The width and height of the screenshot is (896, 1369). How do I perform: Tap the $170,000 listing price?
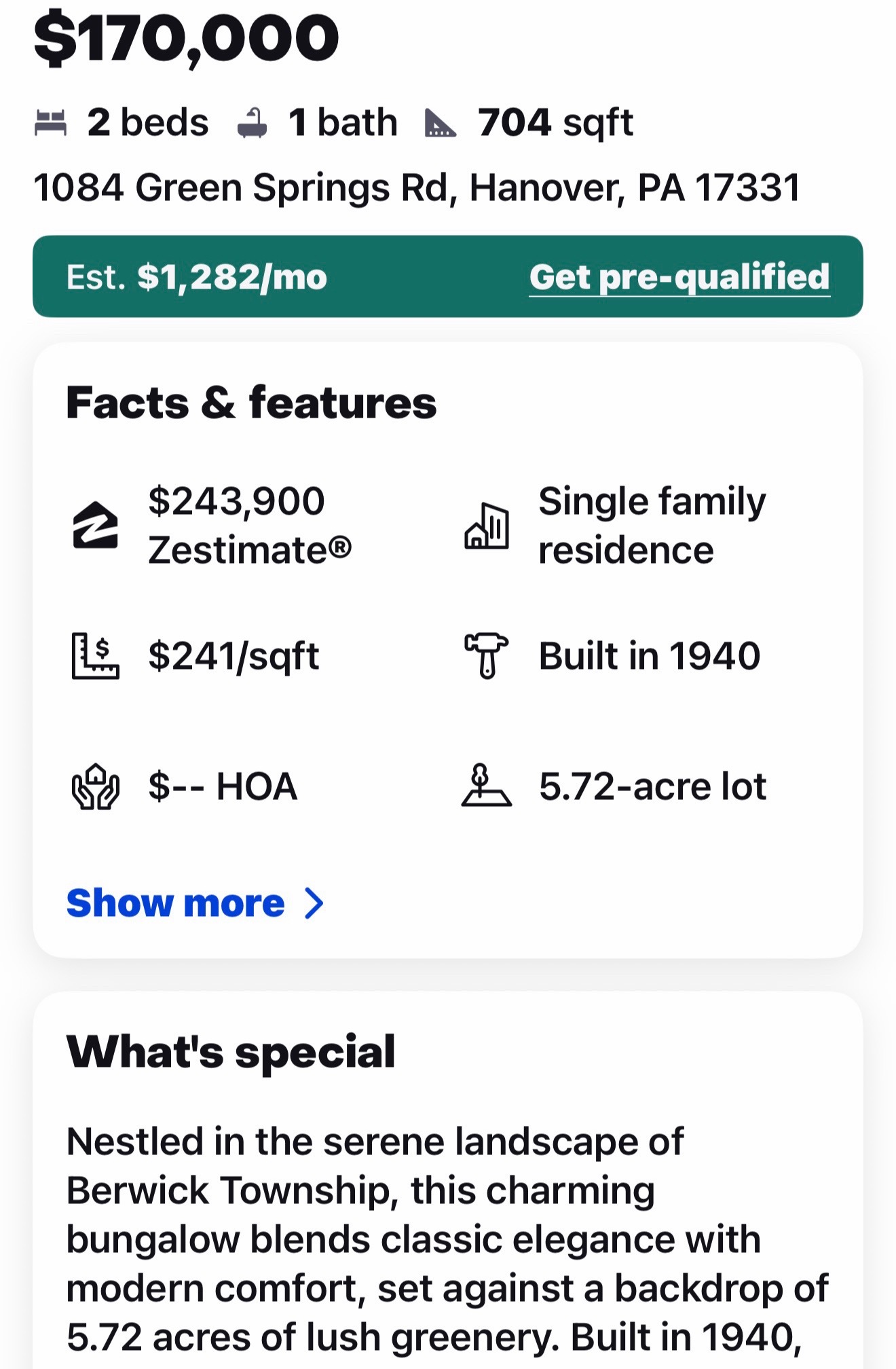[186, 39]
